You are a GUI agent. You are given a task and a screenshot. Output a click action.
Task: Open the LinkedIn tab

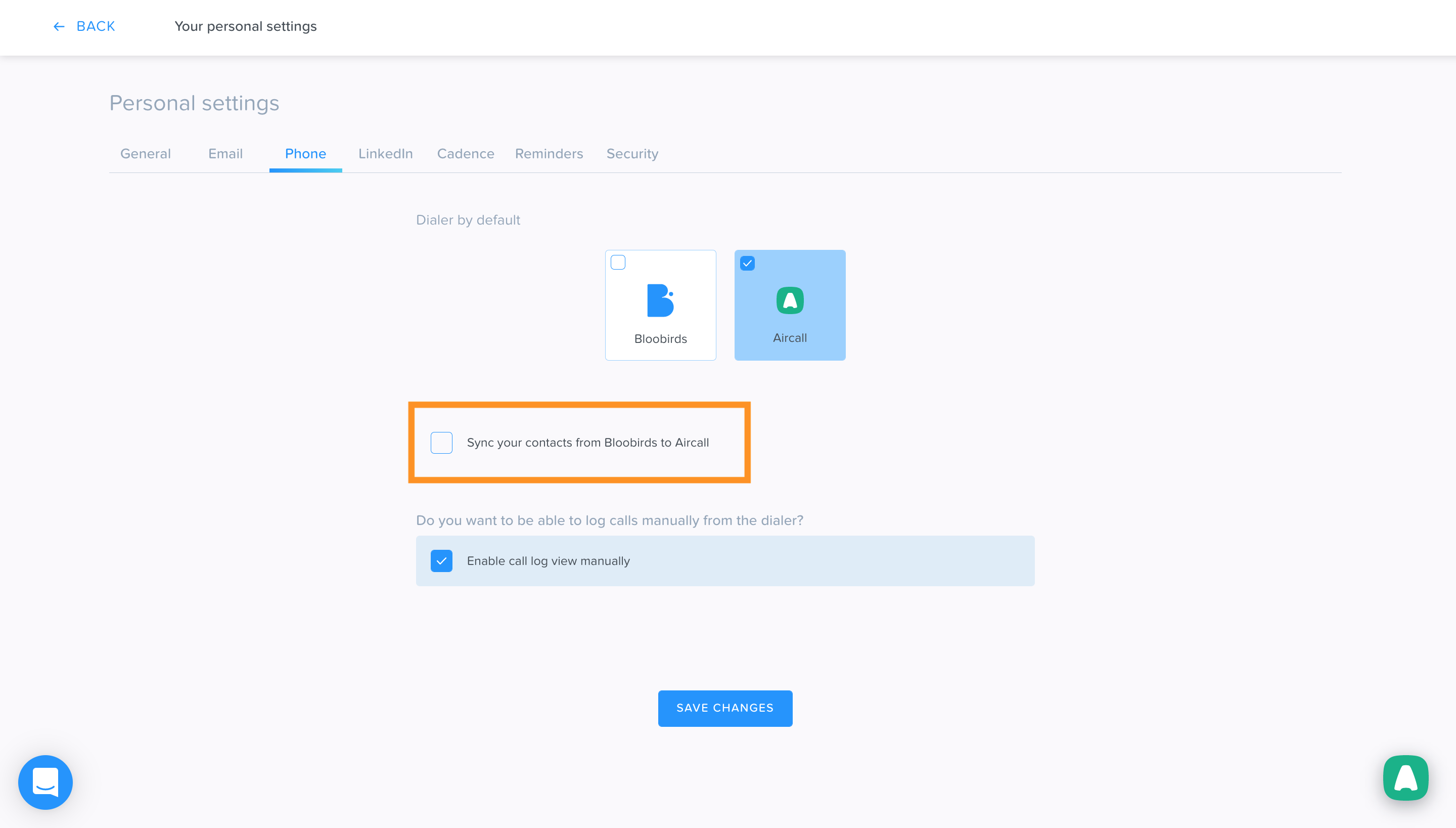pyautogui.click(x=385, y=154)
